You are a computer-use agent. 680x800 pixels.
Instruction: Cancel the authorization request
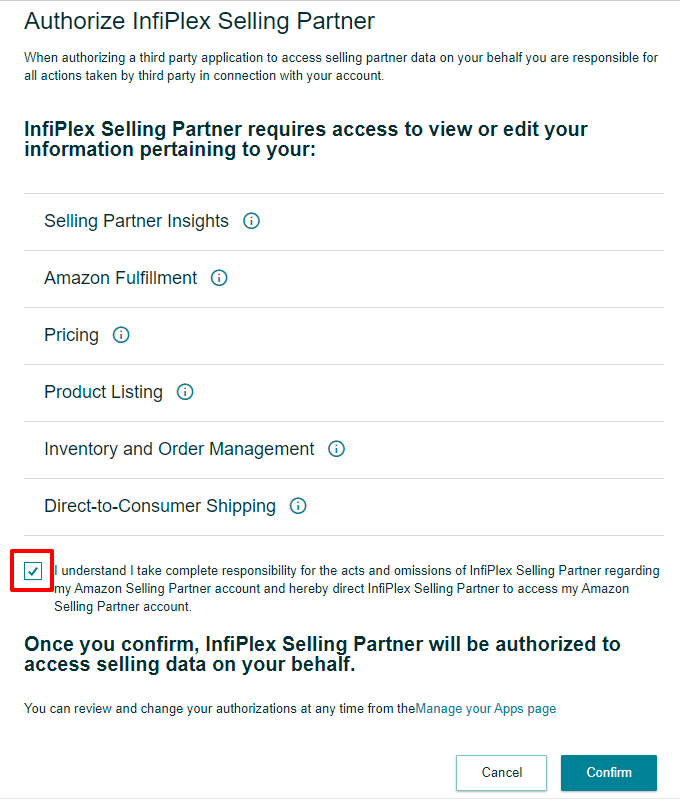pos(501,772)
